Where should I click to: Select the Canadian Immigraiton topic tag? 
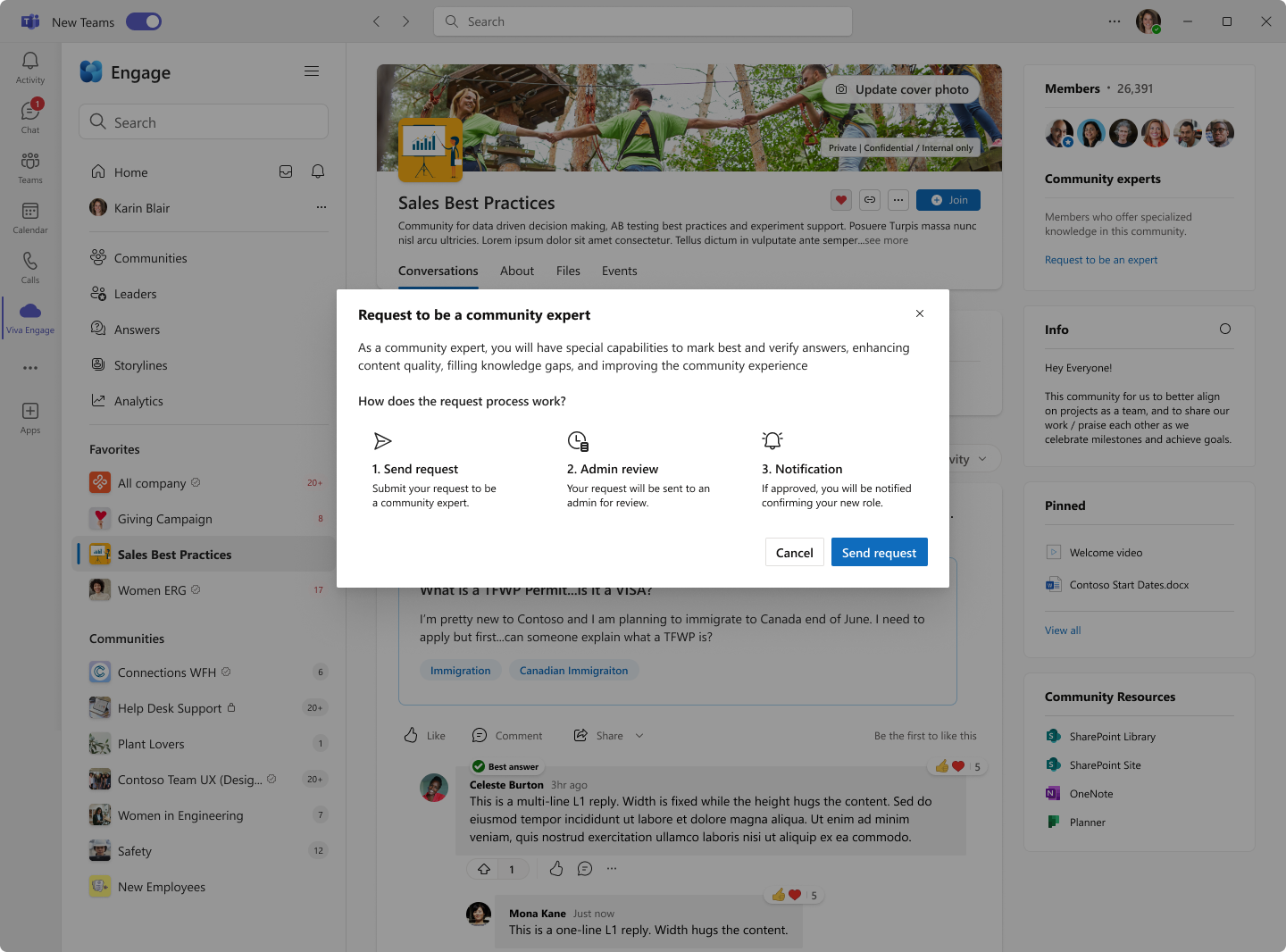coord(573,671)
